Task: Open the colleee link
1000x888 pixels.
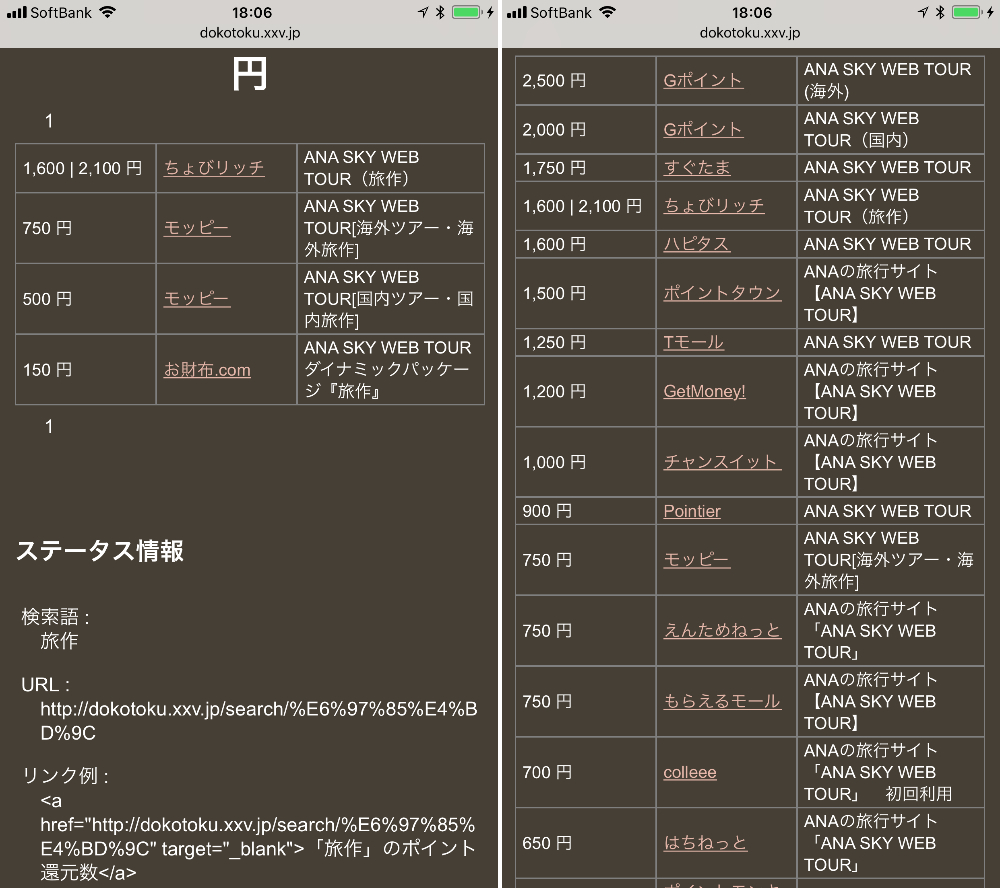Action: (689, 772)
